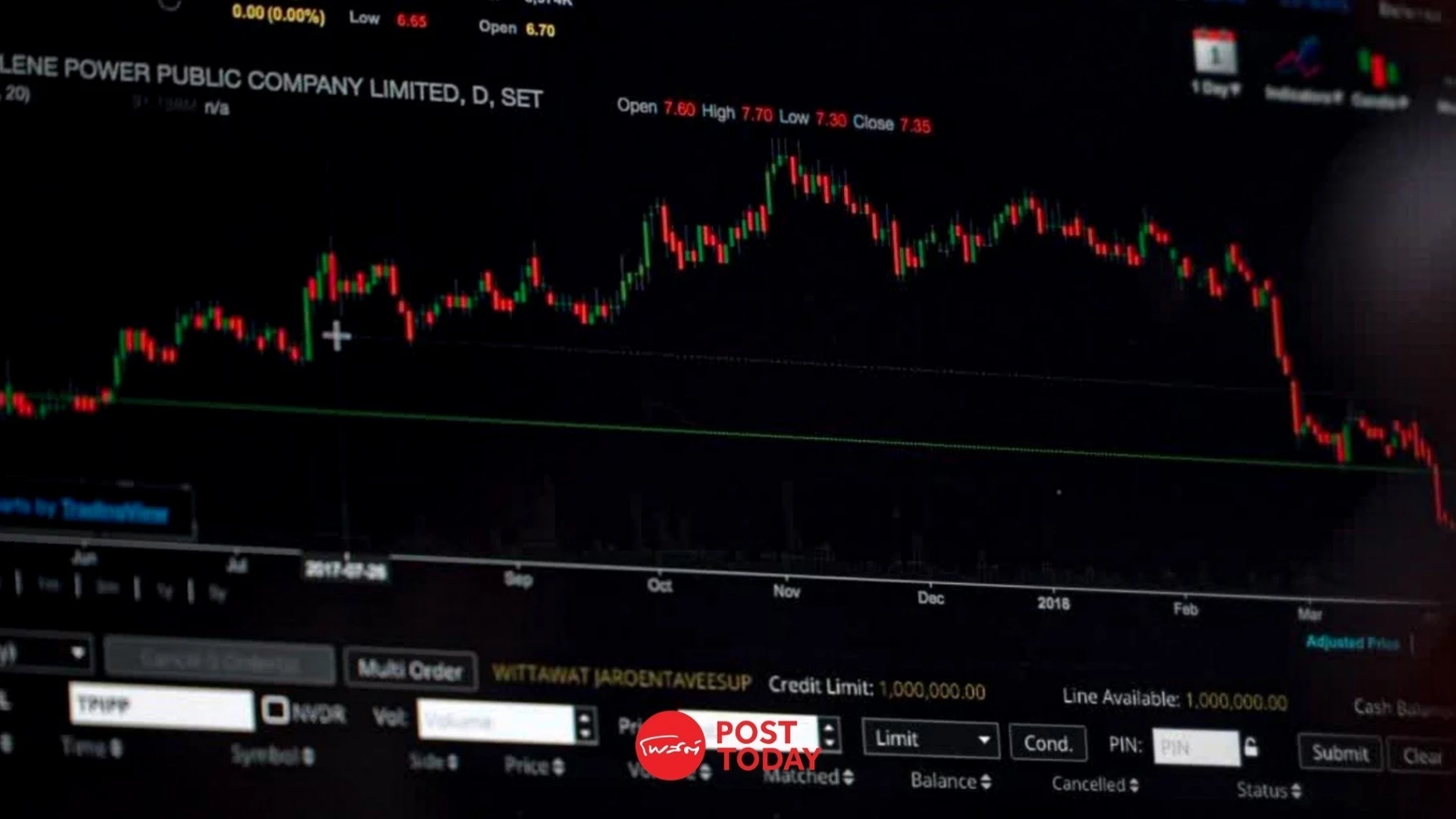Sort by Balance column arrows
Screen dimensions: 1456x819
click(x=986, y=781)
